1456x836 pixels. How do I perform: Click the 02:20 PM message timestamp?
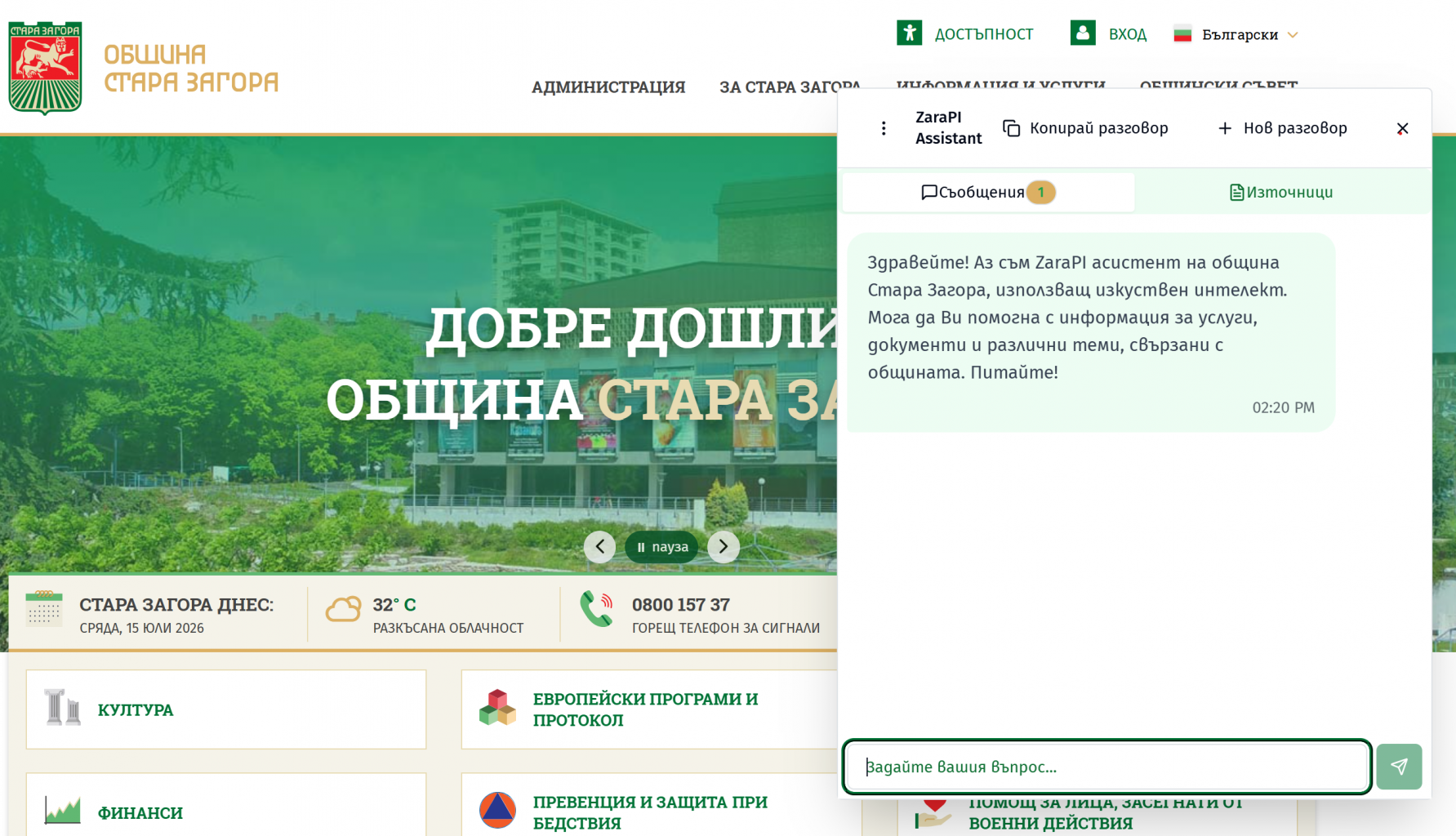tap(1283, 407)
